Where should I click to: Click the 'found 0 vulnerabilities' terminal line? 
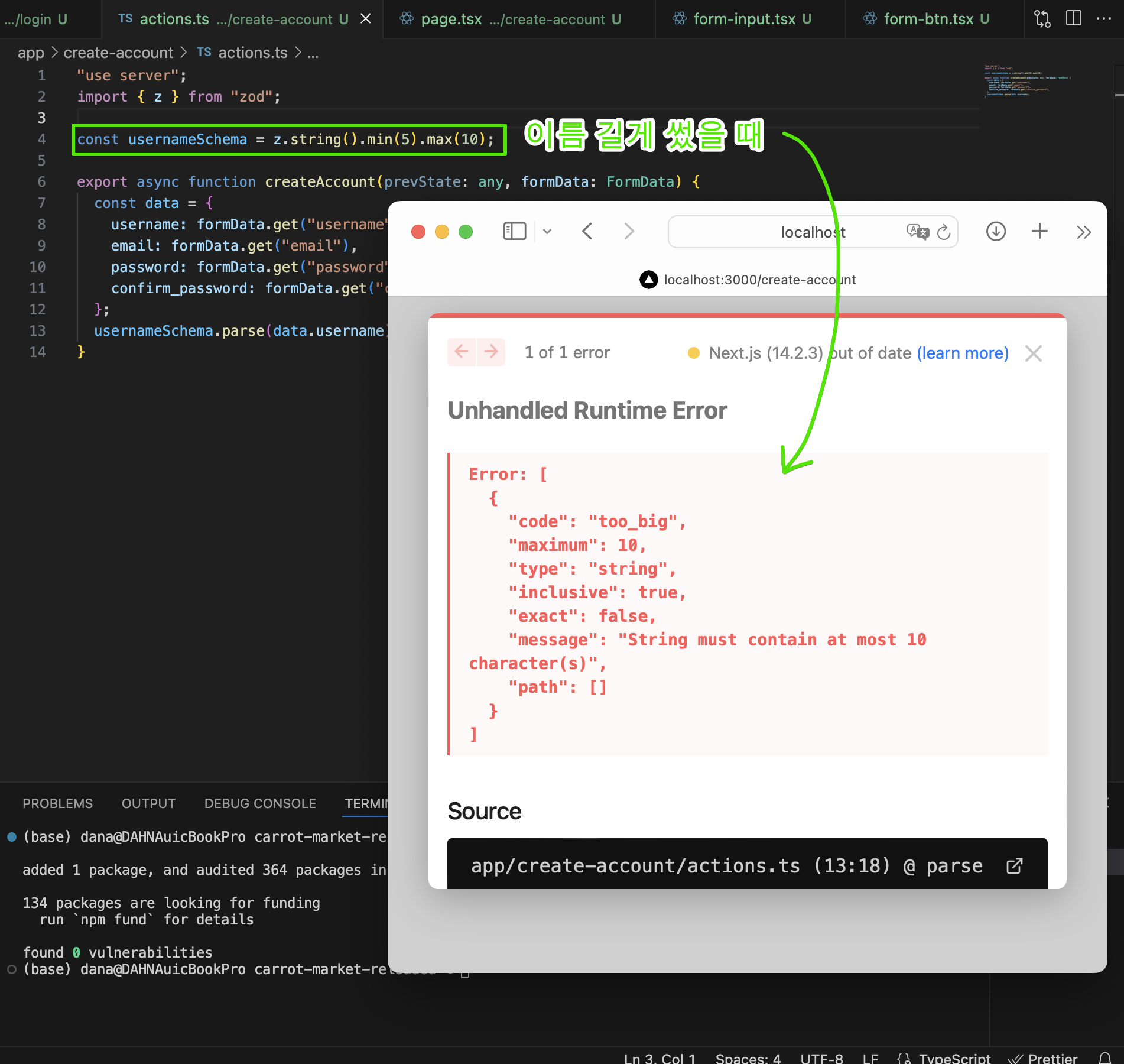117,952
